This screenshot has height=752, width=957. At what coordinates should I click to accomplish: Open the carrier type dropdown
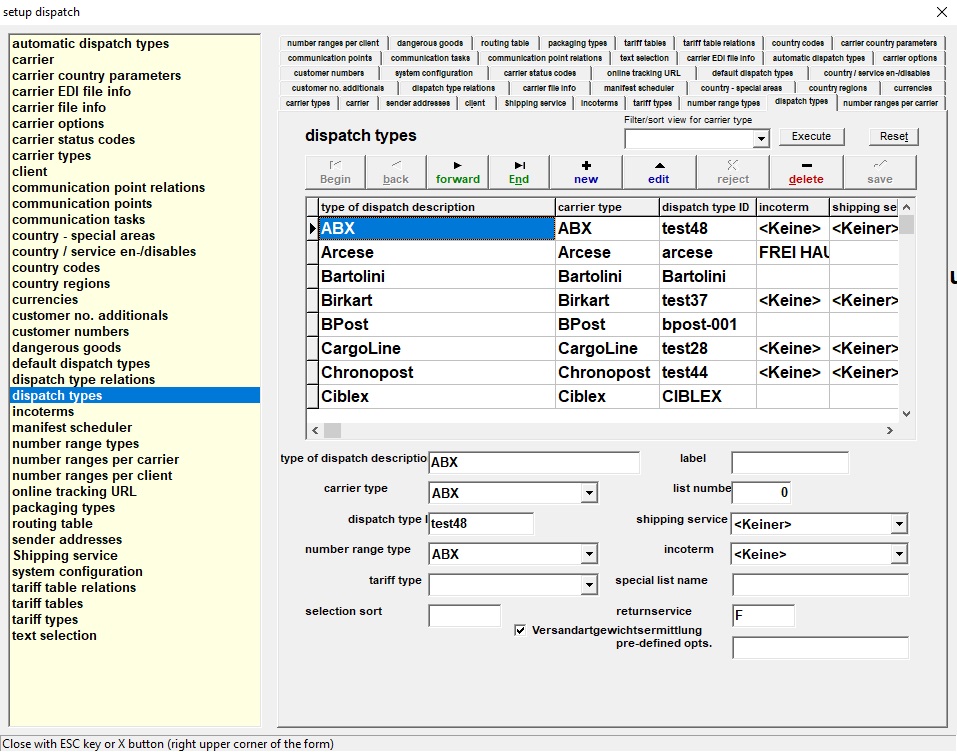point(589,493)
